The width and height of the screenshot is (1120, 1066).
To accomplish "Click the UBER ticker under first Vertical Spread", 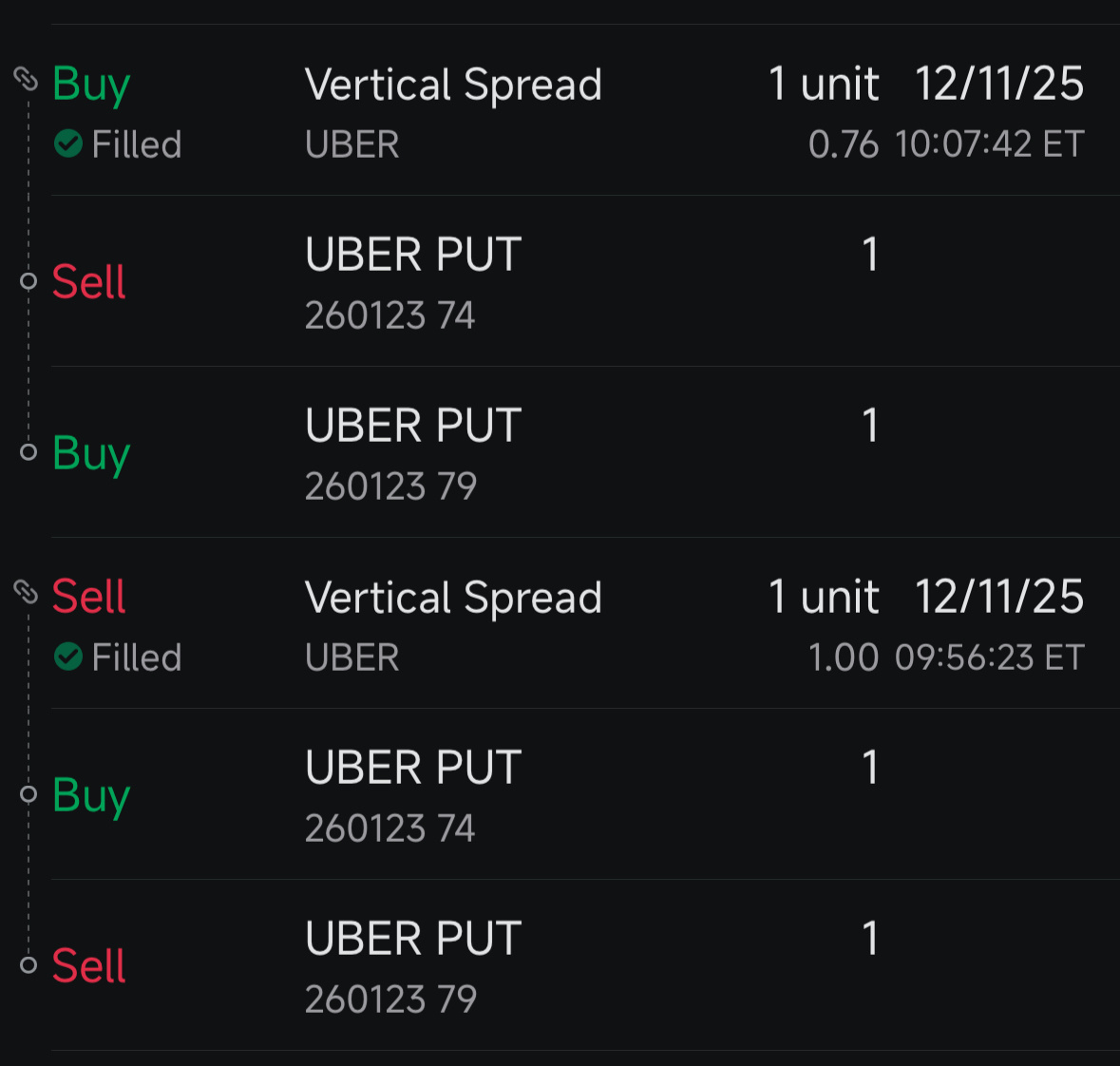I will pyautogui.click(x=352, y=144).
